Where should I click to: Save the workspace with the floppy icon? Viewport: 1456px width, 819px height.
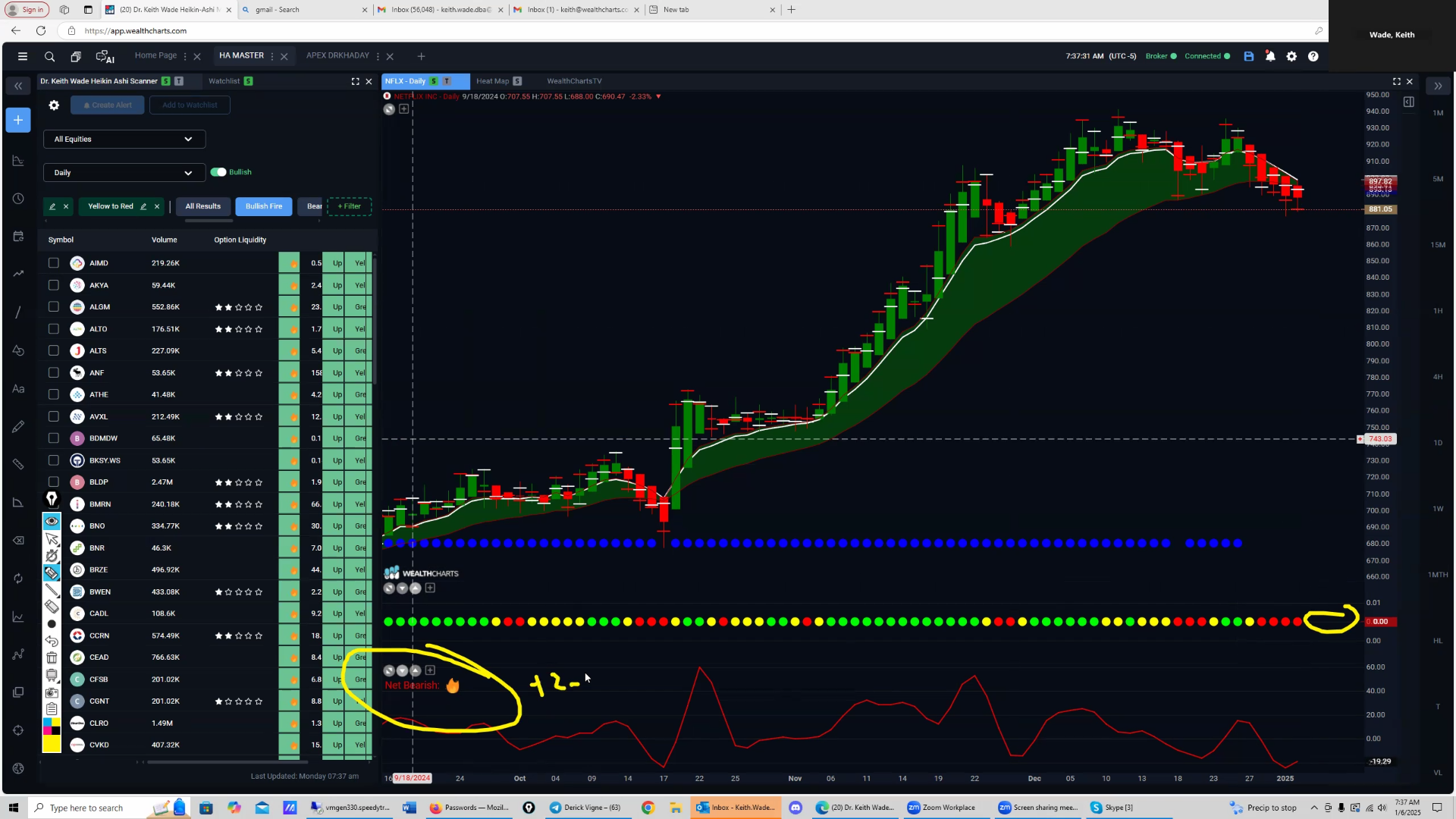(1249, 56)
